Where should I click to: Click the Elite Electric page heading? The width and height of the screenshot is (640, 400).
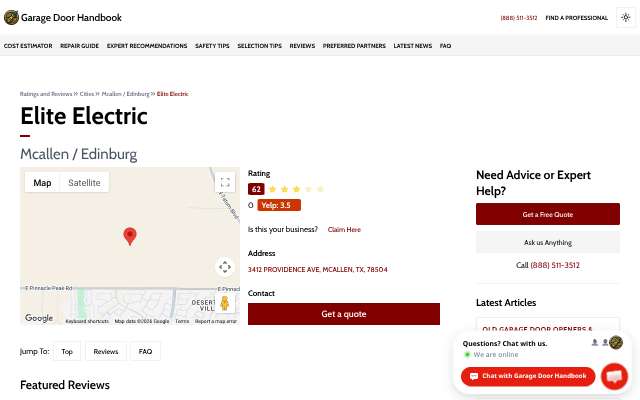pos(84,116)
